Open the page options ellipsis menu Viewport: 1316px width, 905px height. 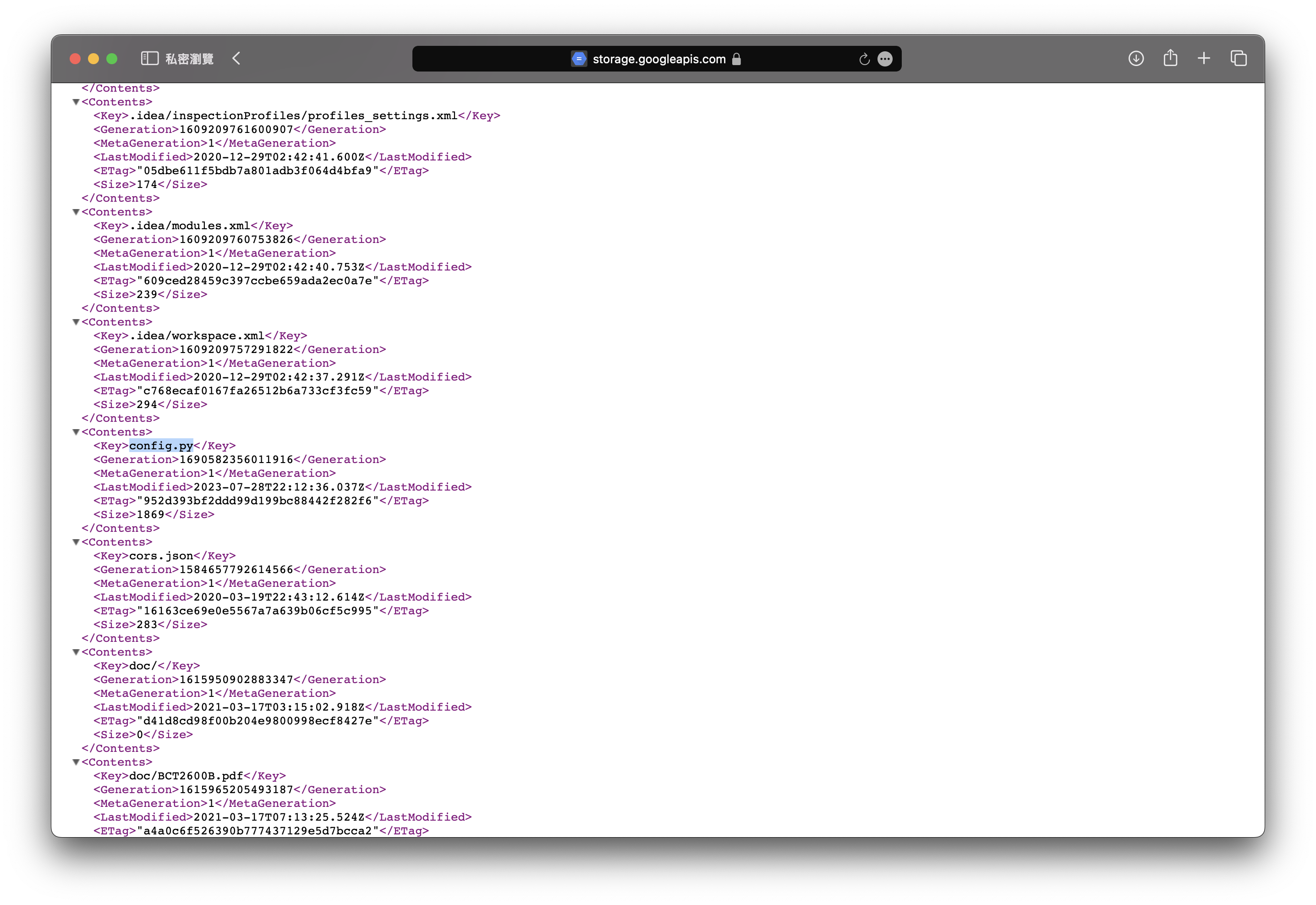pos(885,59)
